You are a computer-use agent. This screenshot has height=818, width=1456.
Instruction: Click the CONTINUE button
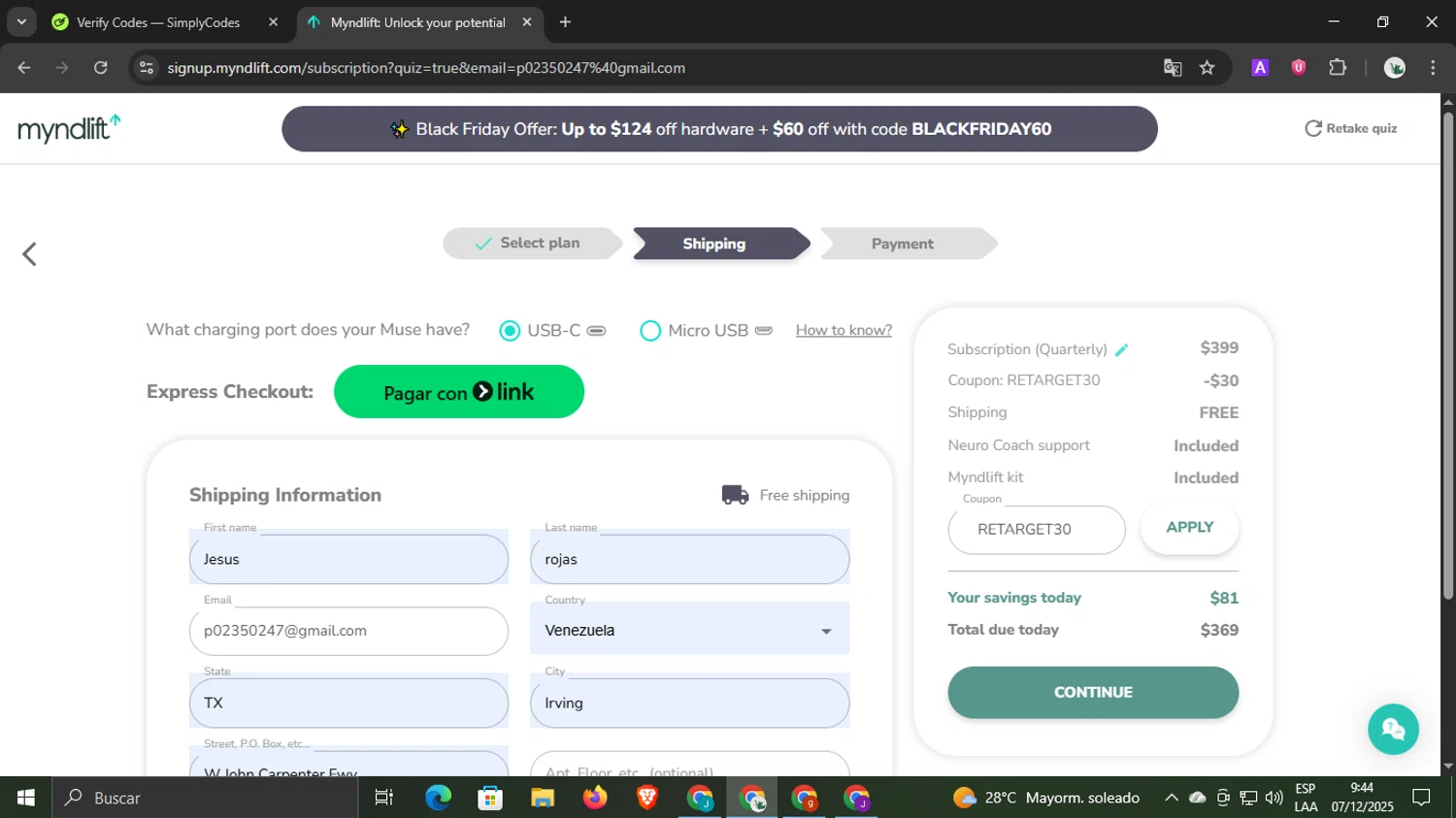[1093, 693]
